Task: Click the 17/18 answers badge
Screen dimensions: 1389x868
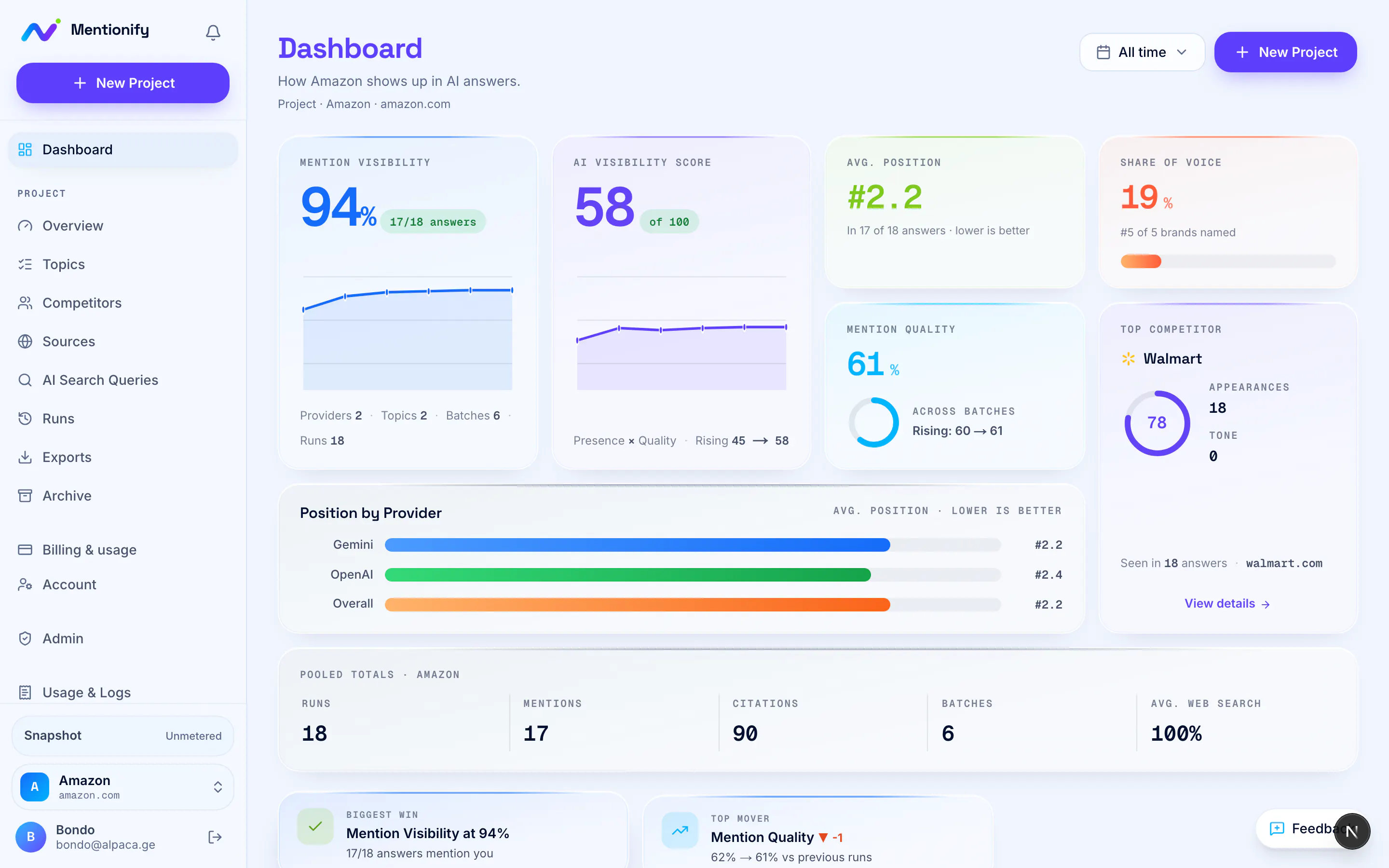Action: (x=433, y=222)
